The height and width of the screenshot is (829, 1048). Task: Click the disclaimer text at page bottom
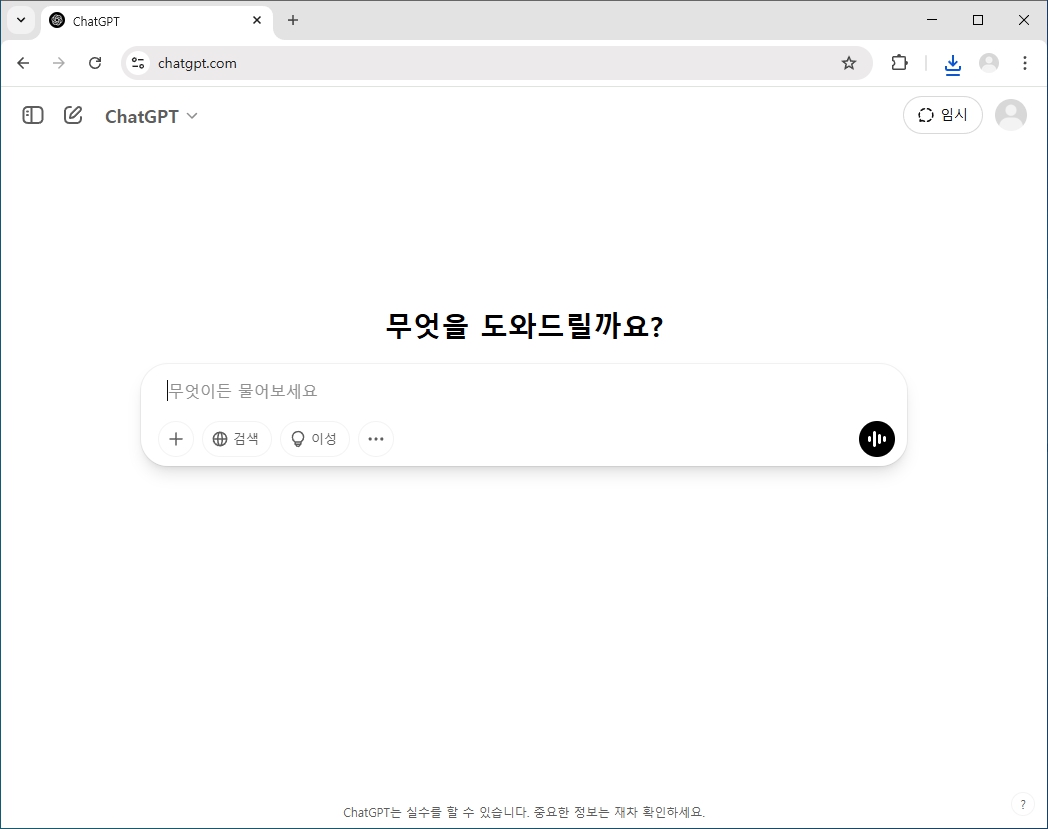coord(524,812)
